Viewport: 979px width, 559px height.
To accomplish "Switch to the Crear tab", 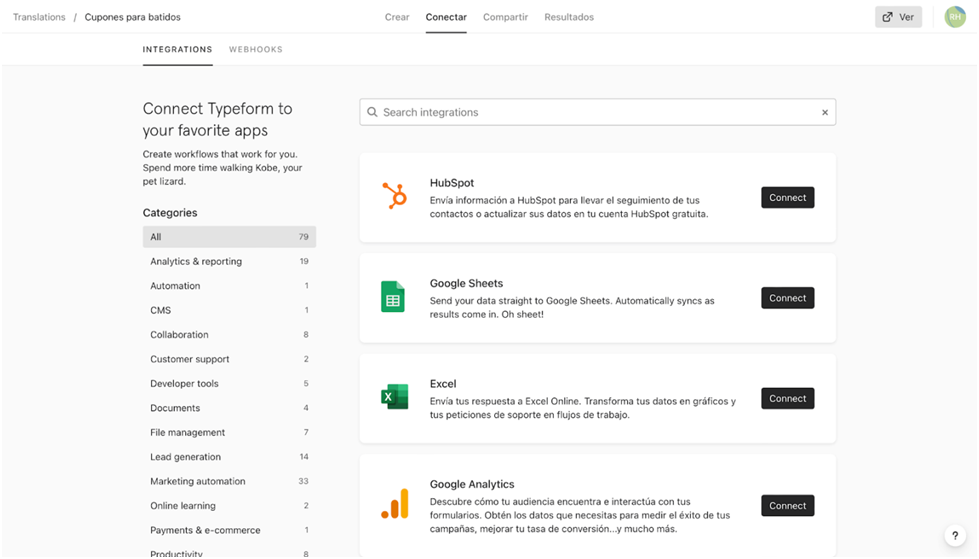I will 397,17.
